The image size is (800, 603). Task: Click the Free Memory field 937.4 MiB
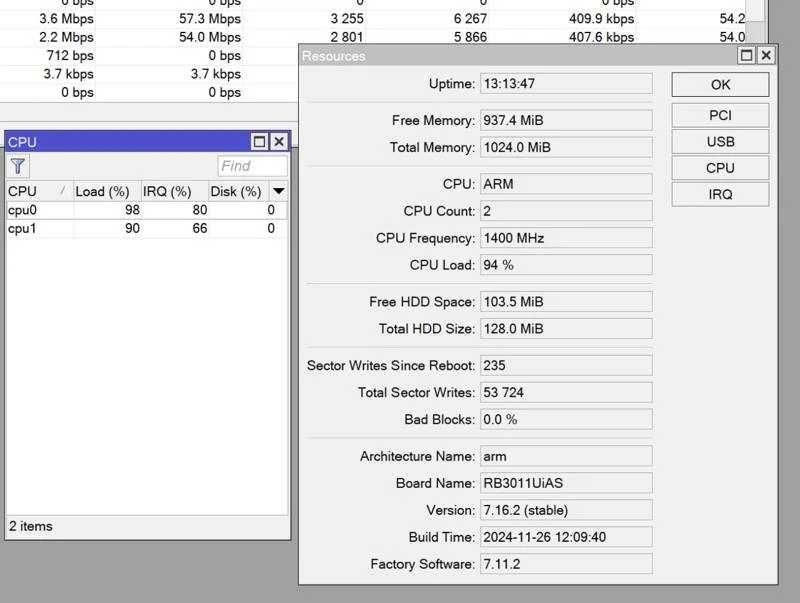566,120
